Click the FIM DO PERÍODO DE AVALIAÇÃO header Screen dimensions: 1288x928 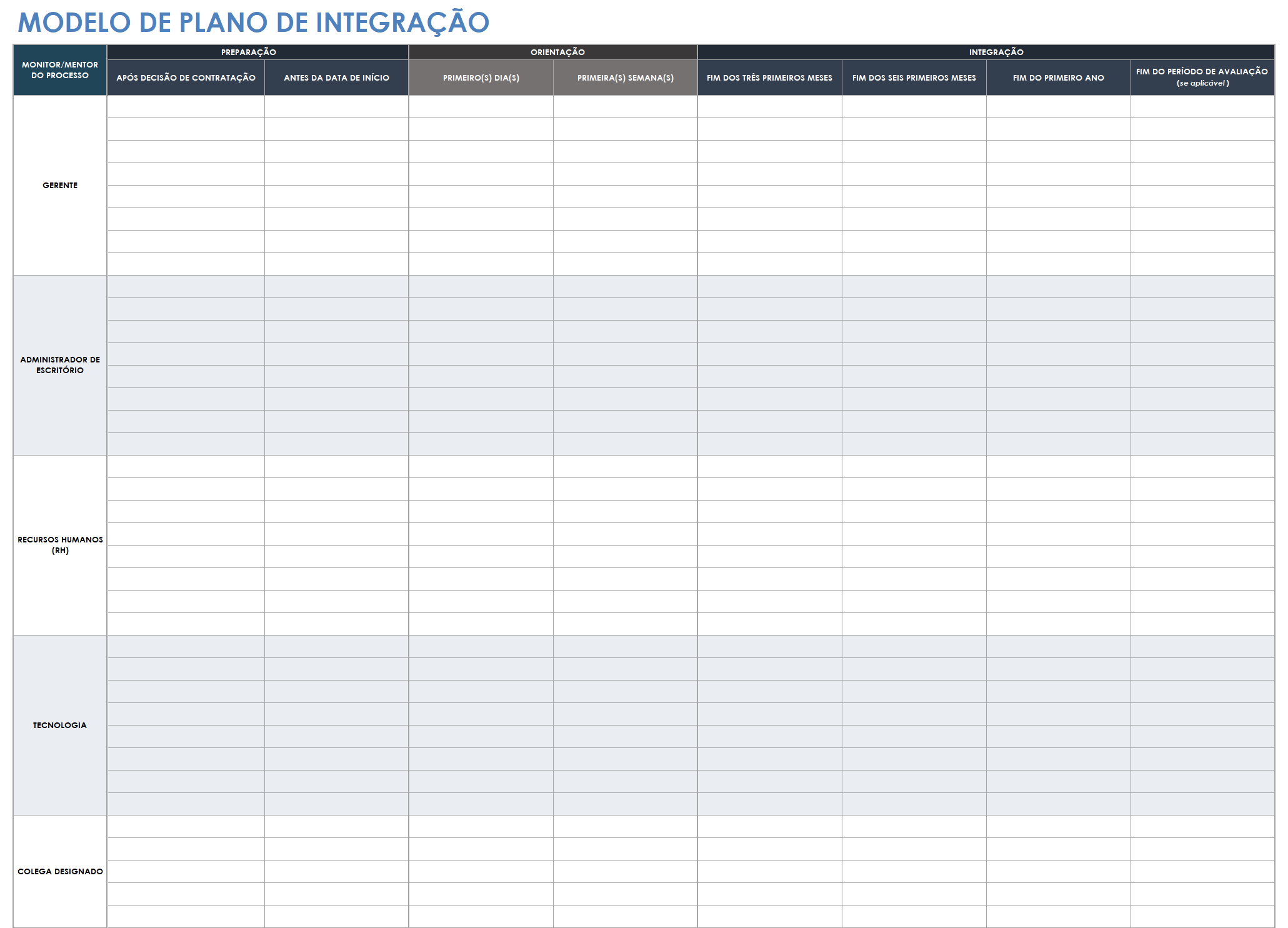click(1202, 77)
